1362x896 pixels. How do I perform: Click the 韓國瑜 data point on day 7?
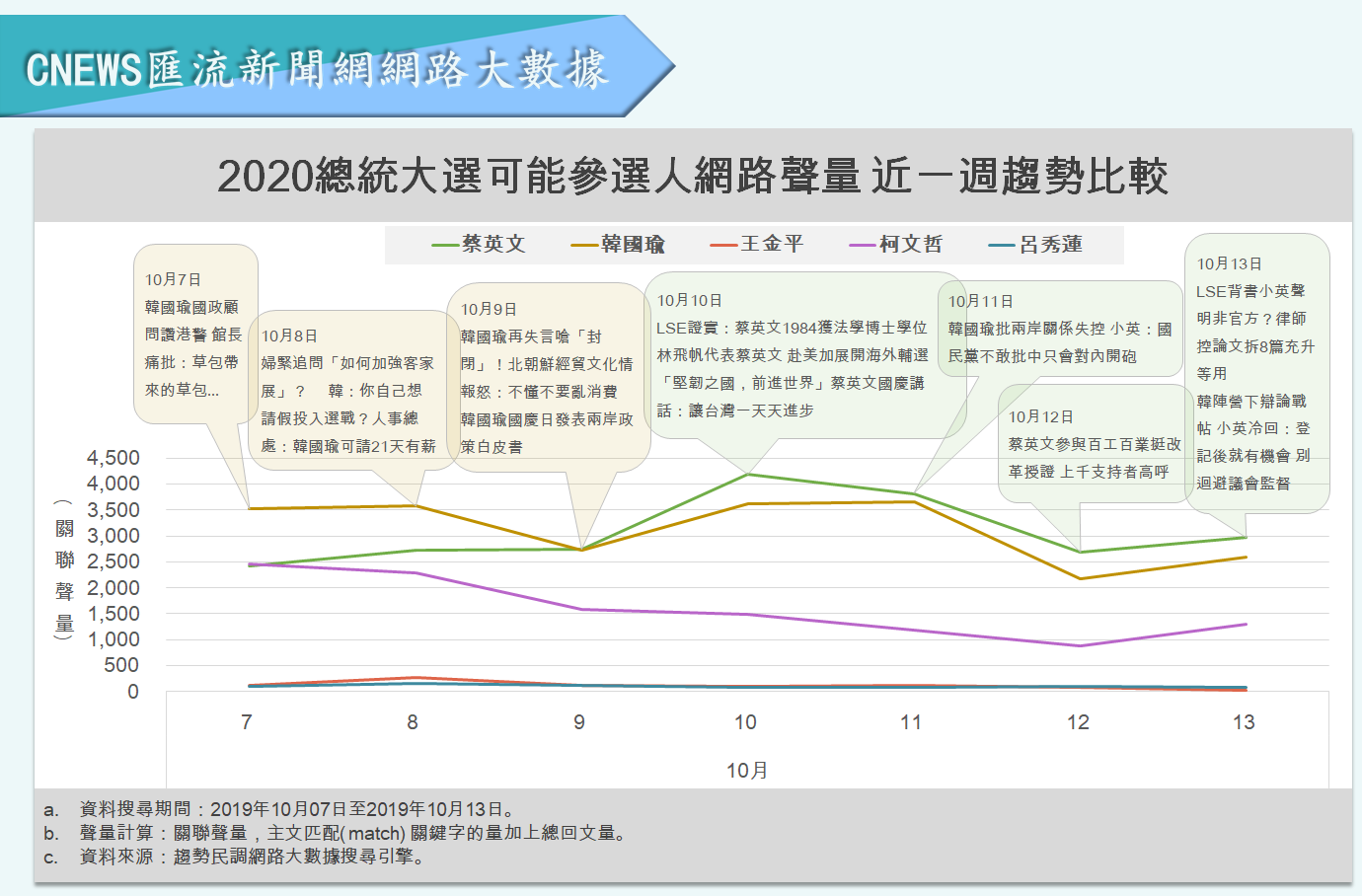click(250, 509)
